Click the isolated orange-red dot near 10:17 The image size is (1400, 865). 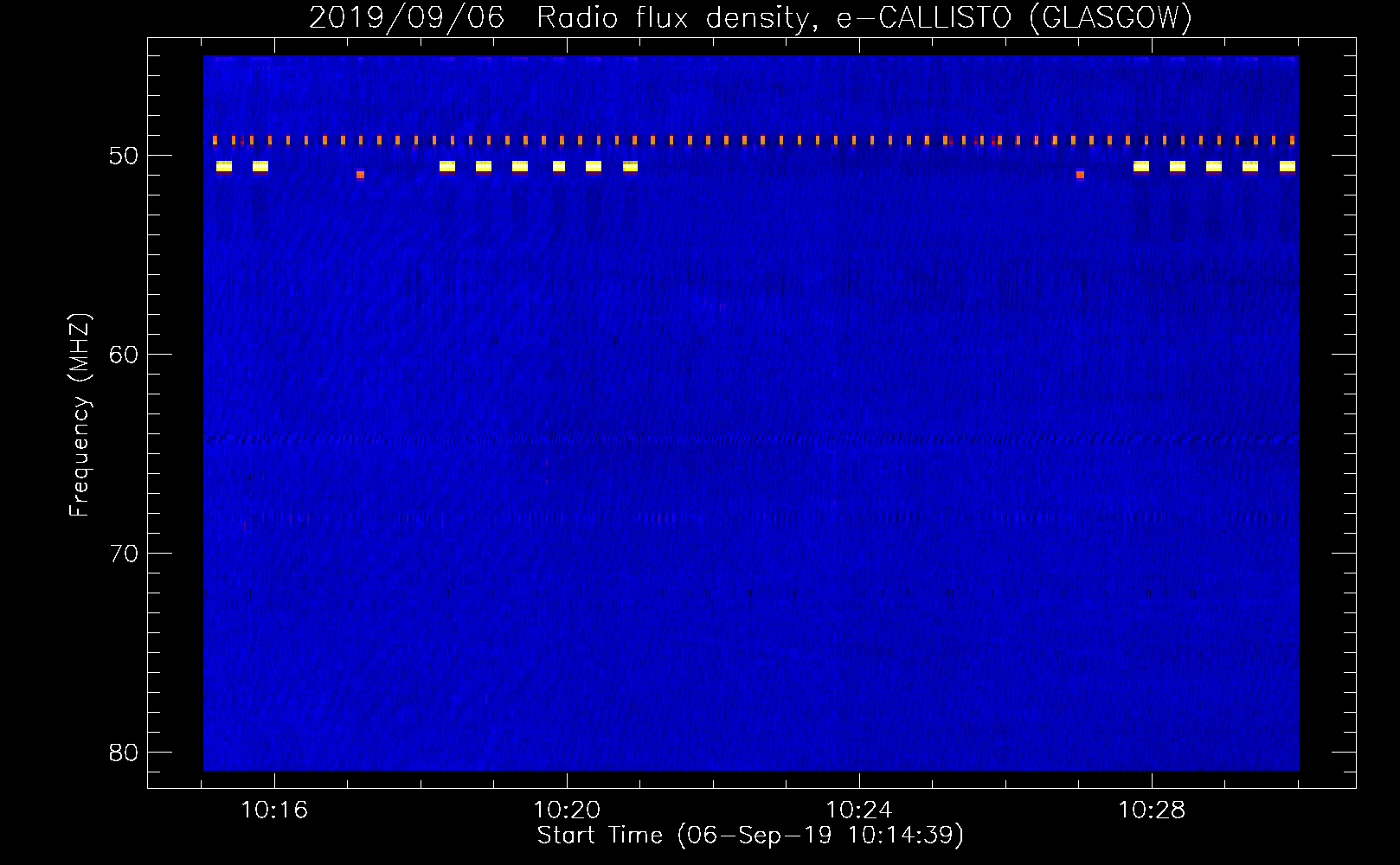(x=360, y=175)
